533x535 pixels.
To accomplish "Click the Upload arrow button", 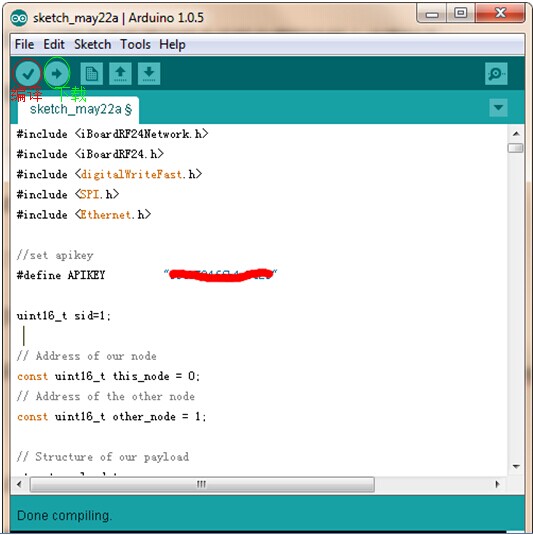I will [57, 73].
